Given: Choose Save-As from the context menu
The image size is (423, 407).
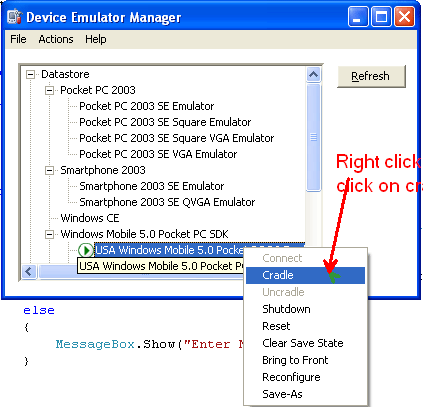Looking at the screenshot, I should [x=305, y=394].
